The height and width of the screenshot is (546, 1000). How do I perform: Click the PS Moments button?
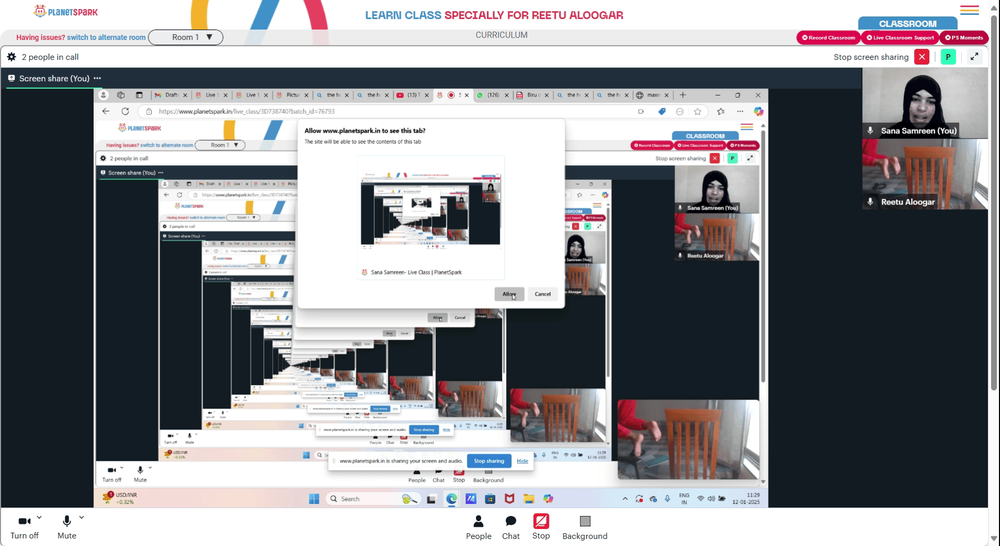coord(964,38)
